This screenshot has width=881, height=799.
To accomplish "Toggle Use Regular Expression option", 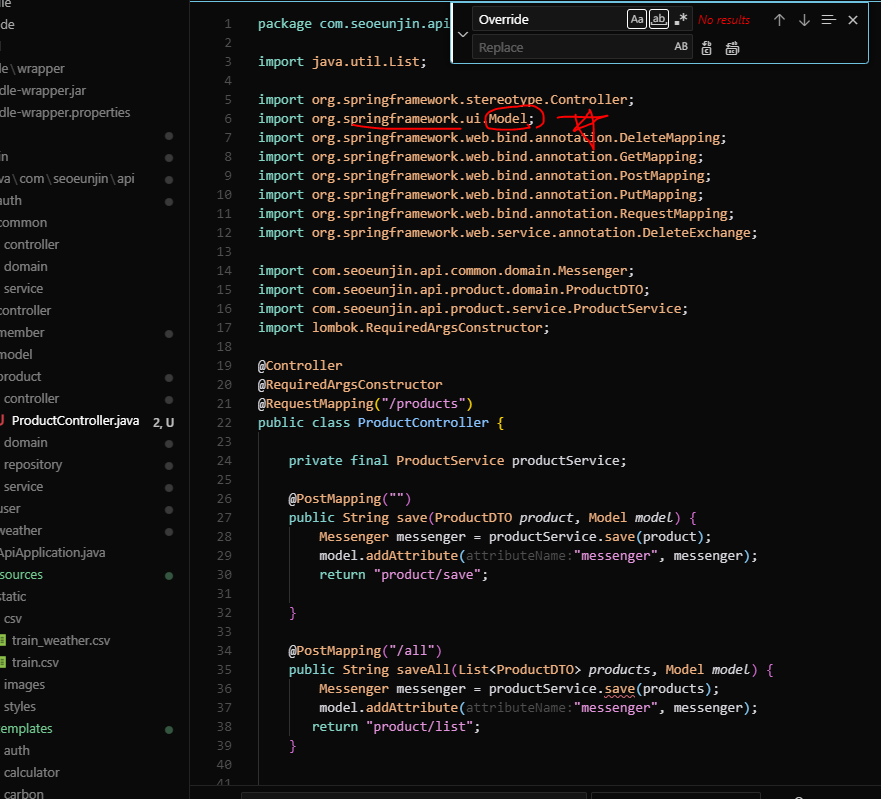I will (x=680, y=20).
